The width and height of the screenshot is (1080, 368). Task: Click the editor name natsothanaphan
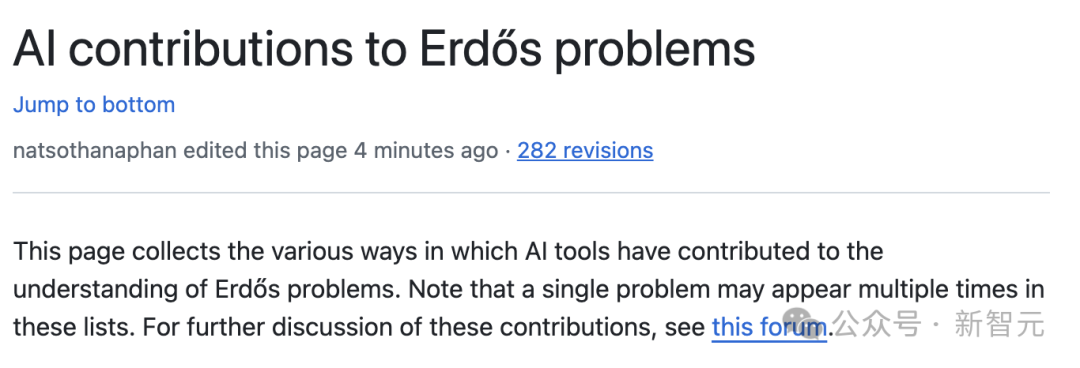[95, 150]
